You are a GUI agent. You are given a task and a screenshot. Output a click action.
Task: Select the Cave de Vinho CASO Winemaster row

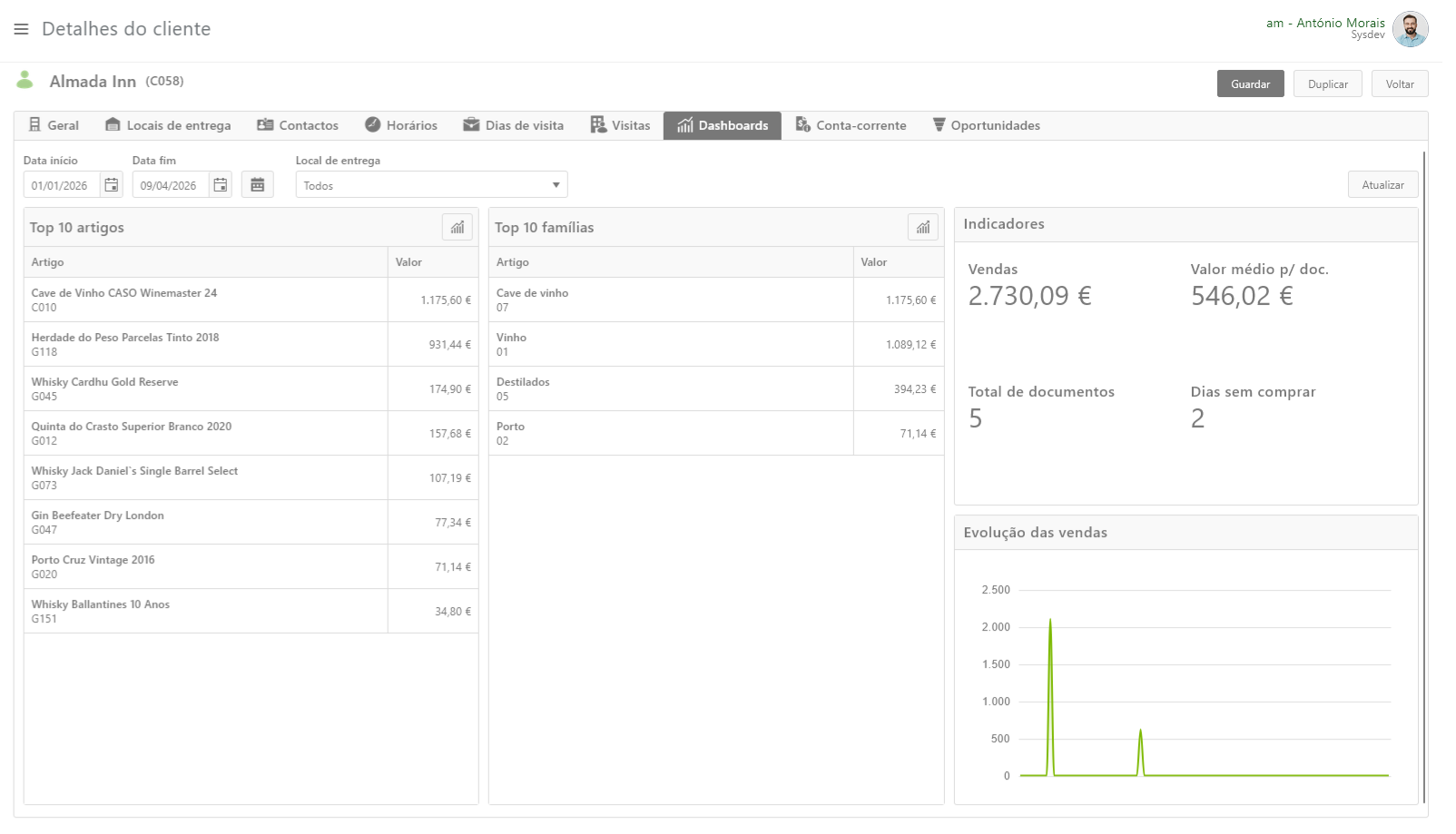[209, 299]
